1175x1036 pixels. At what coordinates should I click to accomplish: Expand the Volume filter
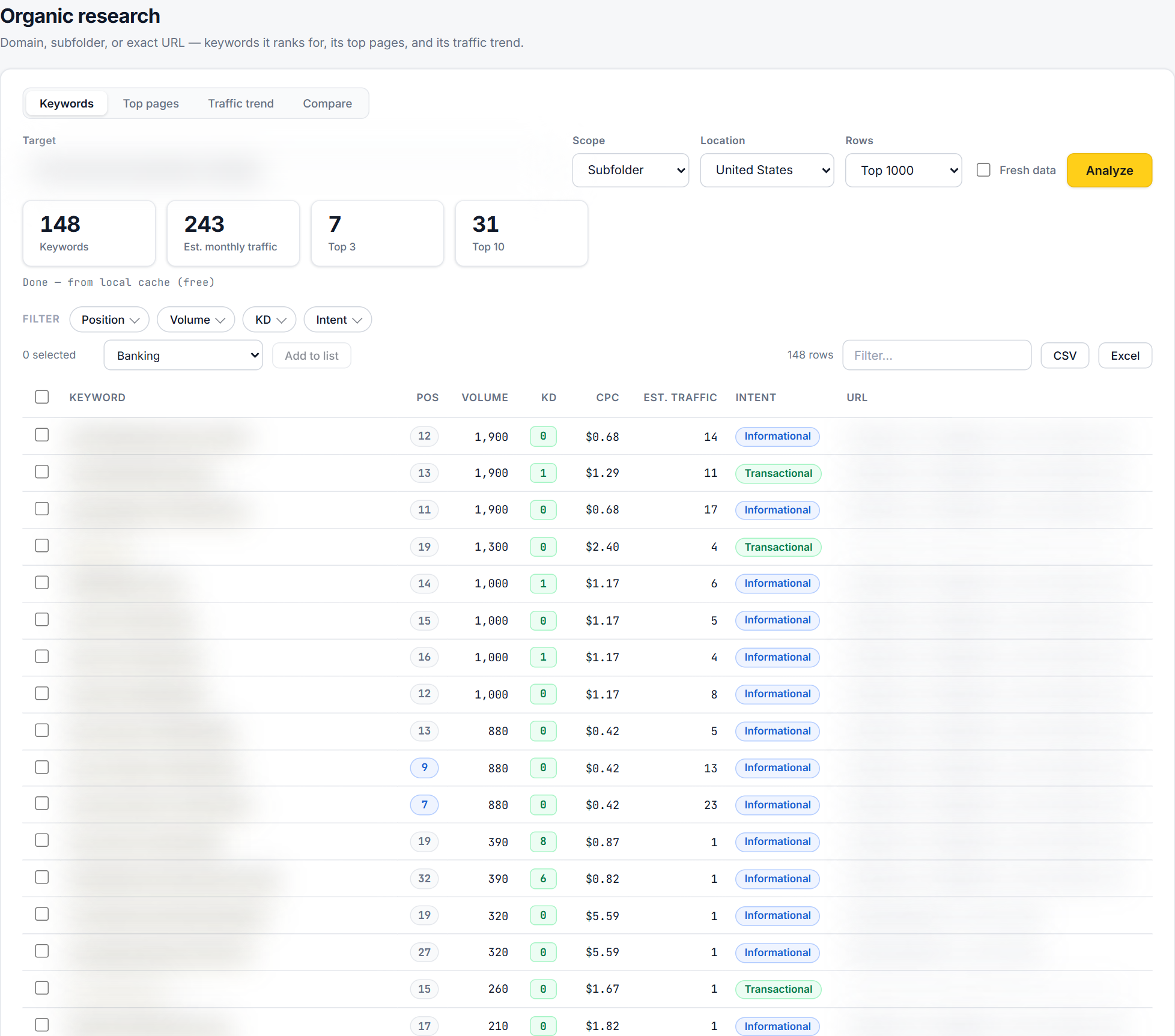[196, 320]
